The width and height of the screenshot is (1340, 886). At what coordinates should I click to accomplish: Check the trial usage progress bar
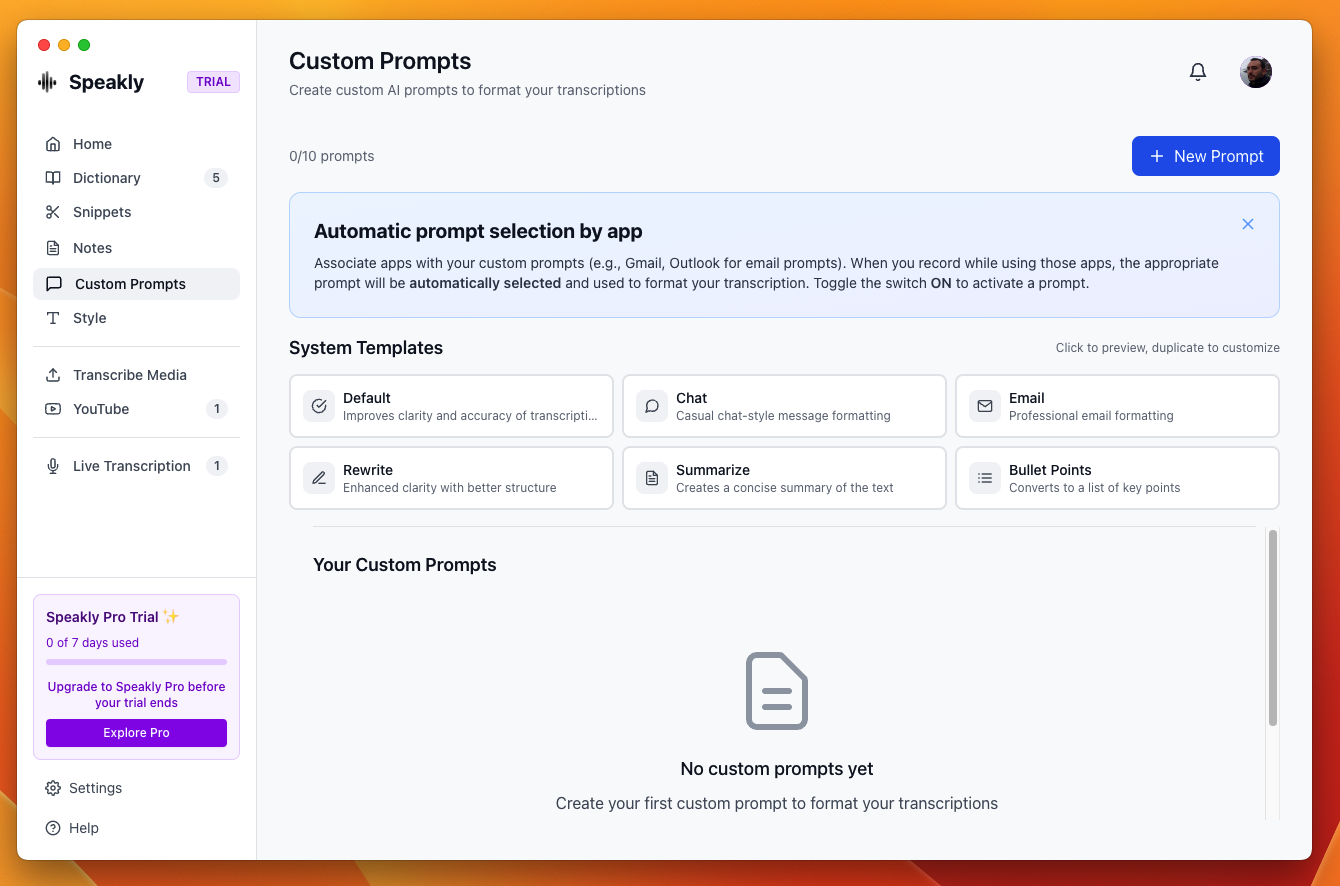click(136, 662)
